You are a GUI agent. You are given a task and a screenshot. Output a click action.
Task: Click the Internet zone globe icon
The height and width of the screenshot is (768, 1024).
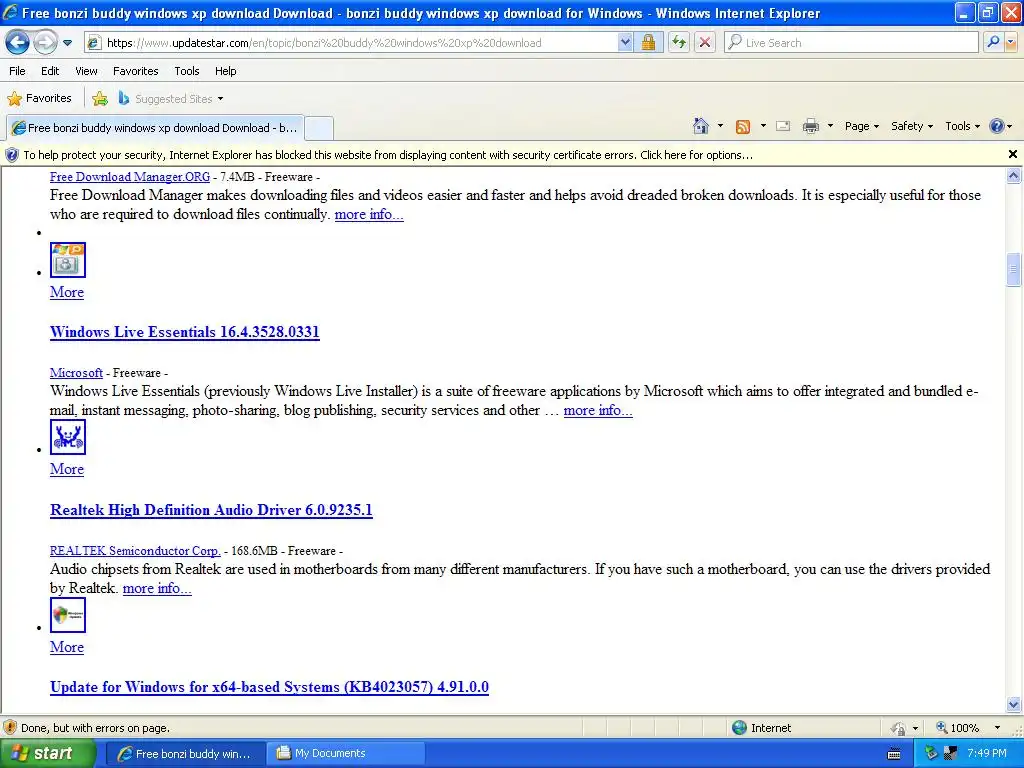[739, 728]
